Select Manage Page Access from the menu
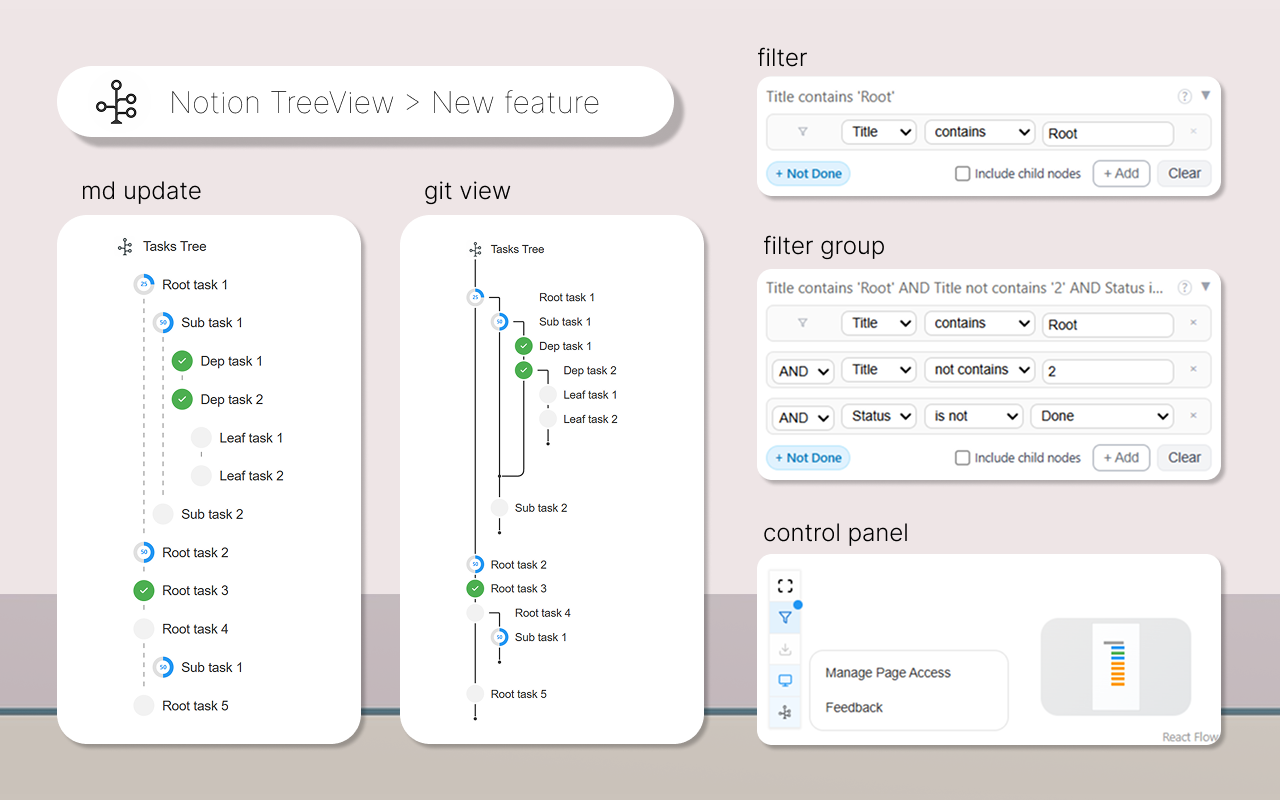This screenshot has width=1280, height=800. [888, 673]
